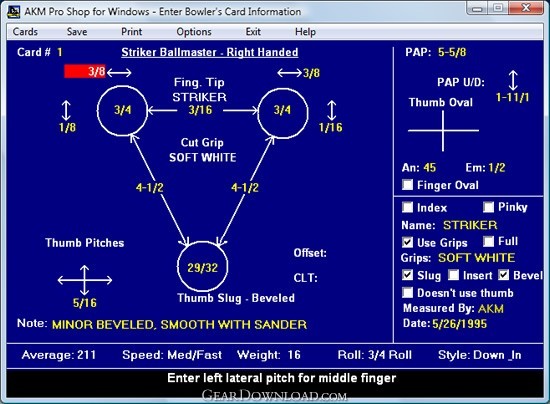This screenshot has height=404, width=550.
Task: Click the 1/16 forward pitch value
Action: (330, 127)
